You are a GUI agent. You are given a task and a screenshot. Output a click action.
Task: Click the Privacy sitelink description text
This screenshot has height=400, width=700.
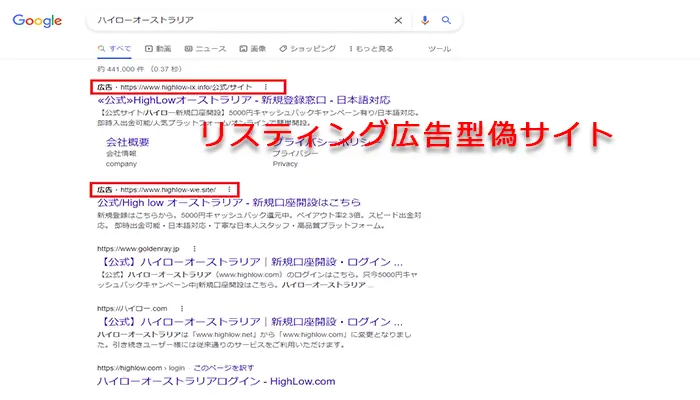tap(285, 164)
